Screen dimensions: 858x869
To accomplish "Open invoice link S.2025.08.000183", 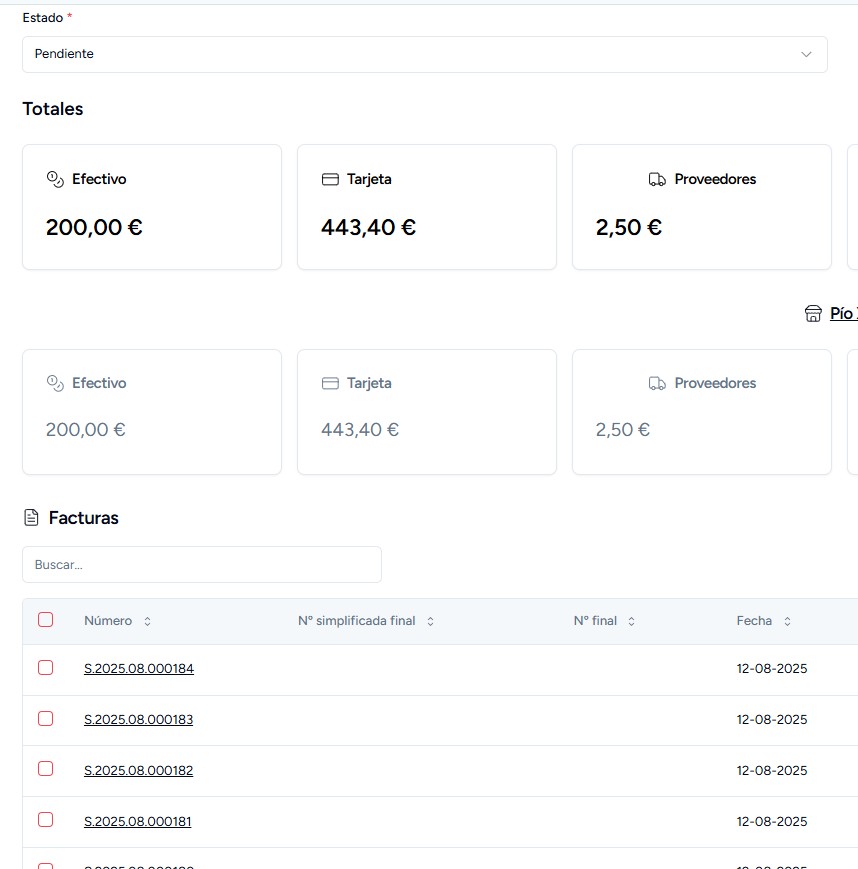I will (139, 720).
